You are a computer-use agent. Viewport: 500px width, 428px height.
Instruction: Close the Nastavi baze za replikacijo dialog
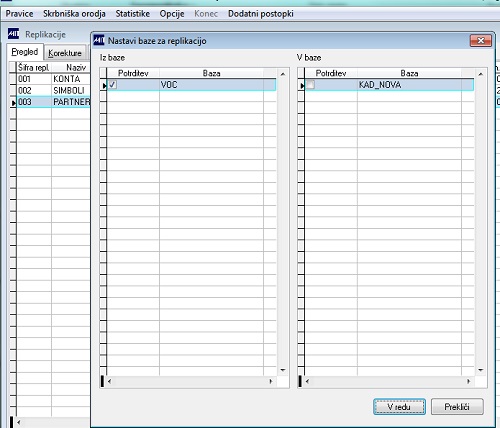[x=481, y=41]
